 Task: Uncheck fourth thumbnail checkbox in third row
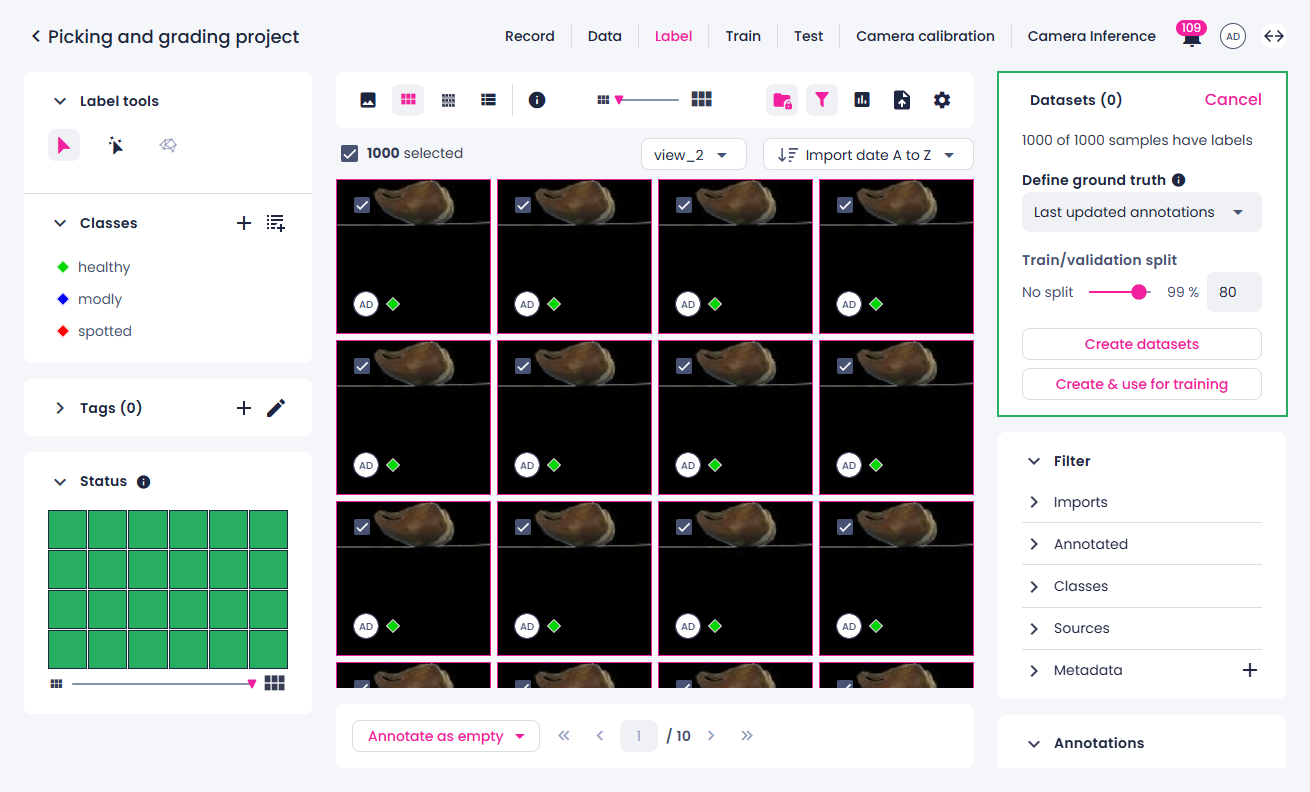tap(845, 527)
